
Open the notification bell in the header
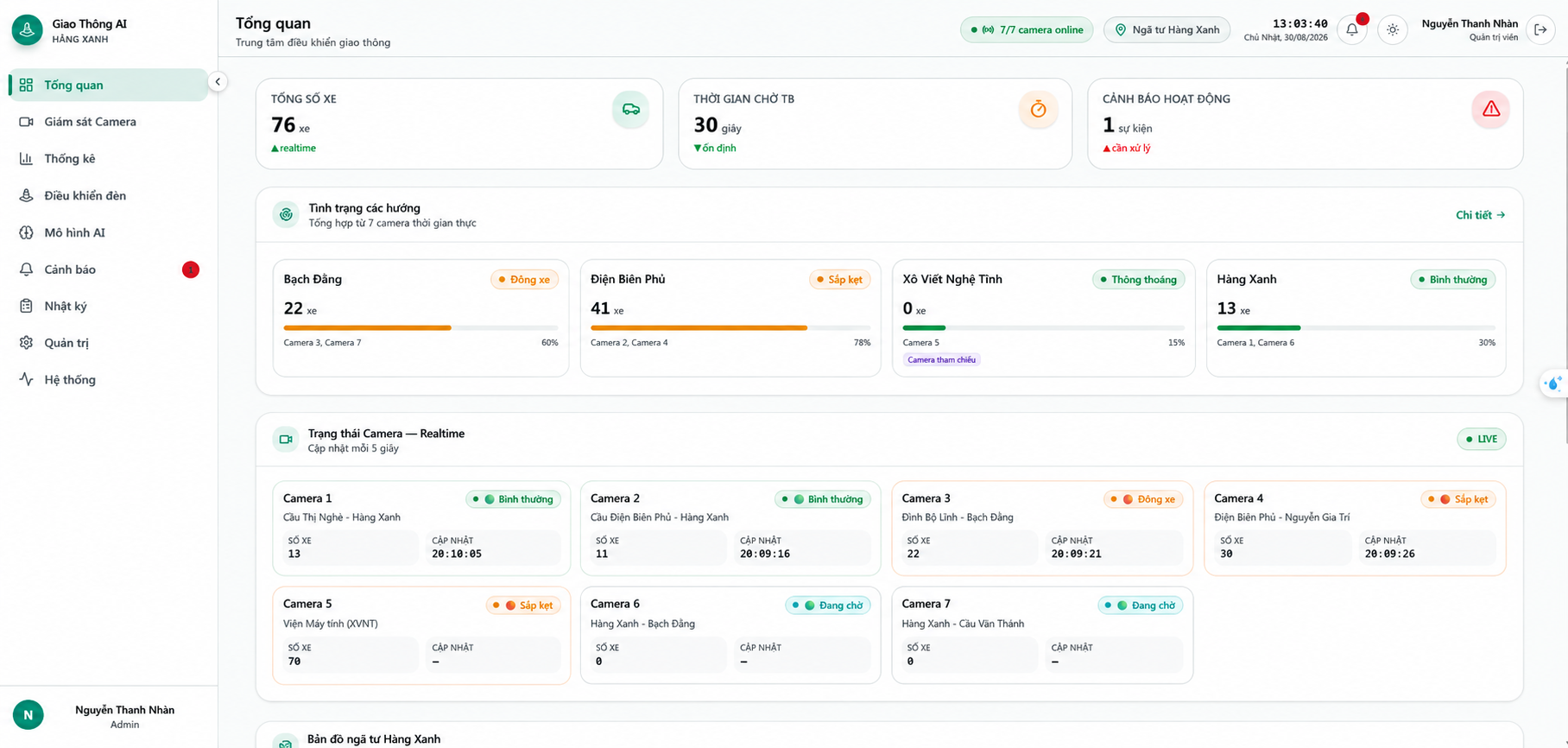point(1352,29)
